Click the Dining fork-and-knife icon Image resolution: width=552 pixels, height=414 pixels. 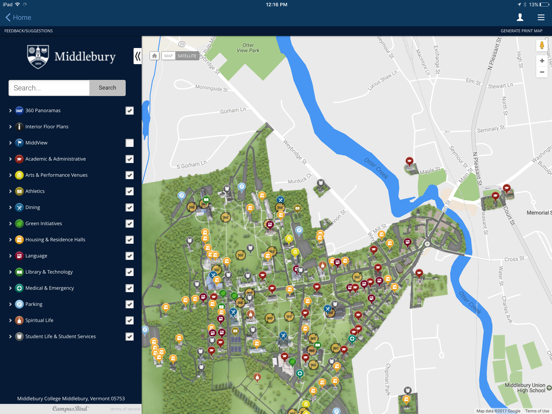[19, 208]
